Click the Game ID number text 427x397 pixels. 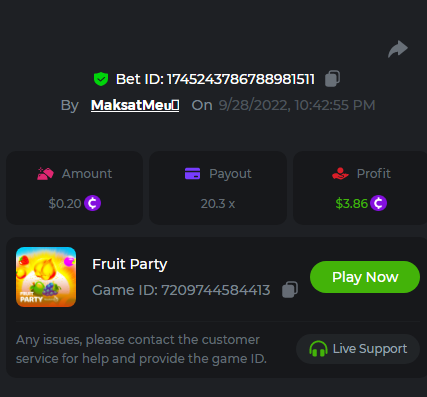216,290
